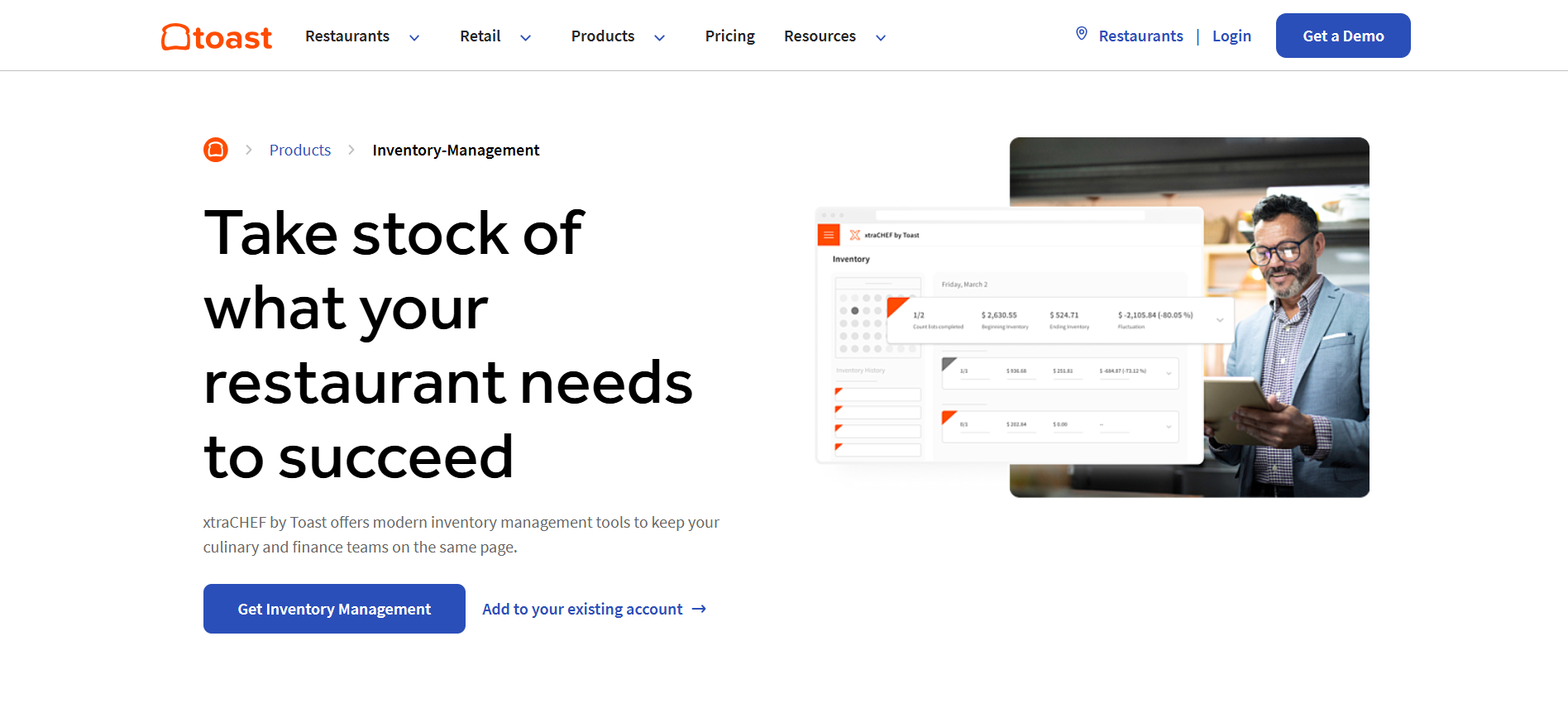The image size is (1568, 708).
Task: Go to the Products breadcrumb link
Action: 300,150
